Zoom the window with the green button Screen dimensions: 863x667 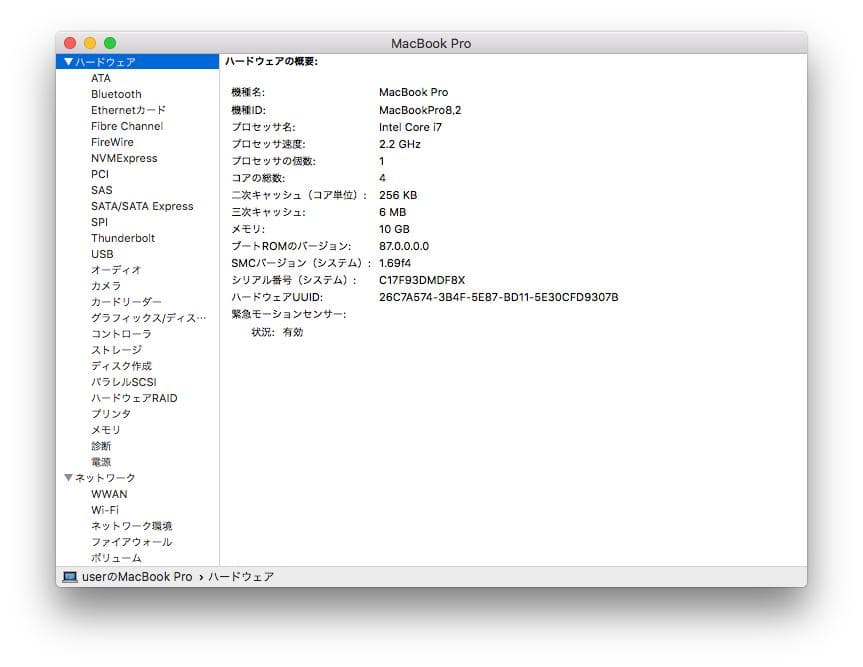click(110, 43)
